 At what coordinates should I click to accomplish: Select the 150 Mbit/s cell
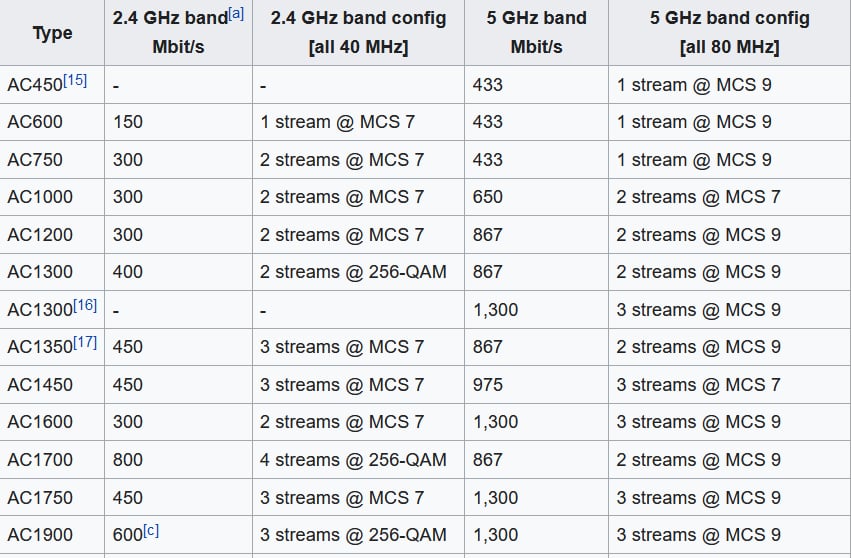(128, 122)
